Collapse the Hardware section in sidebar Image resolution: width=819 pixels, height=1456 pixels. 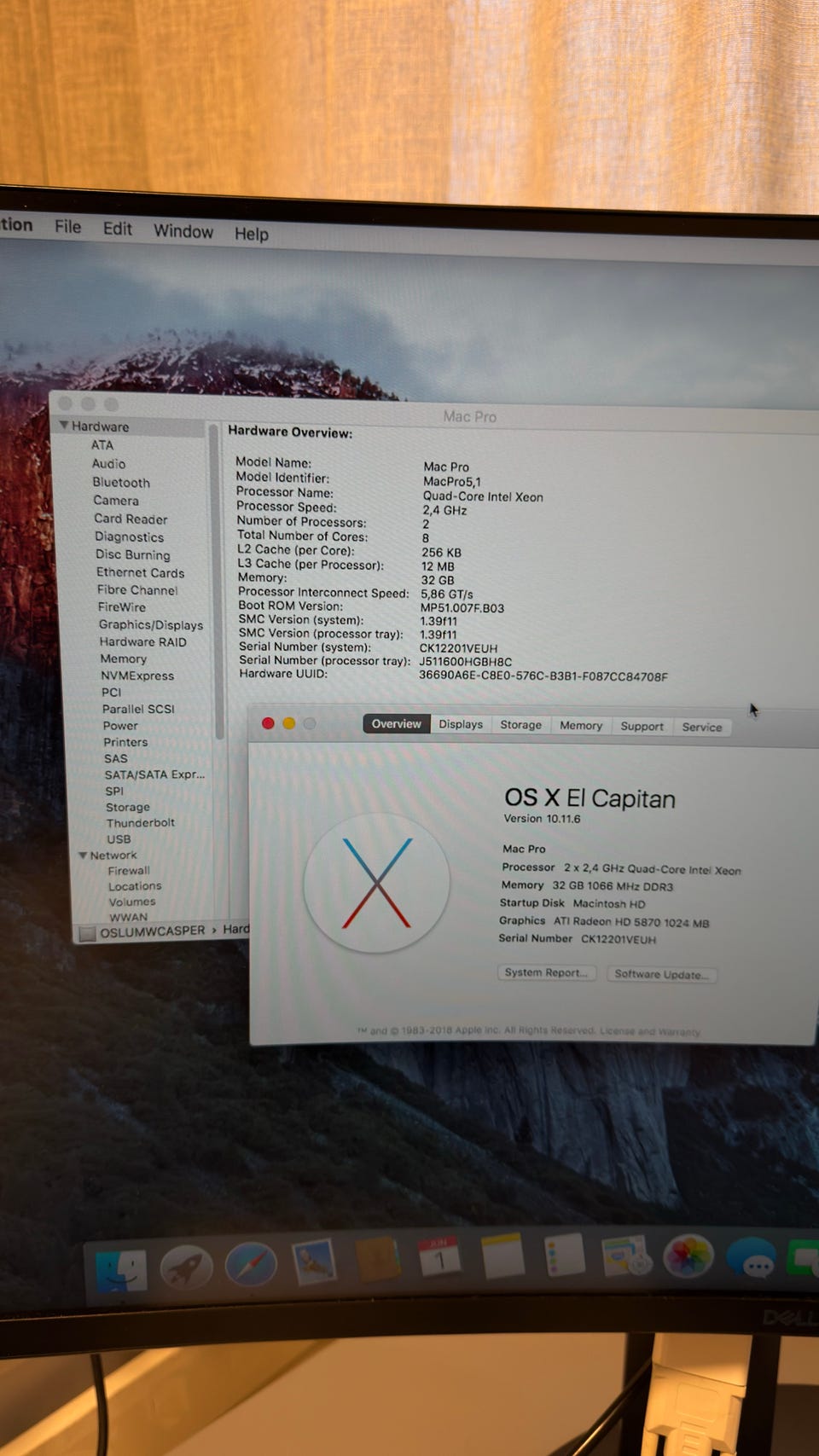(64, 425)
